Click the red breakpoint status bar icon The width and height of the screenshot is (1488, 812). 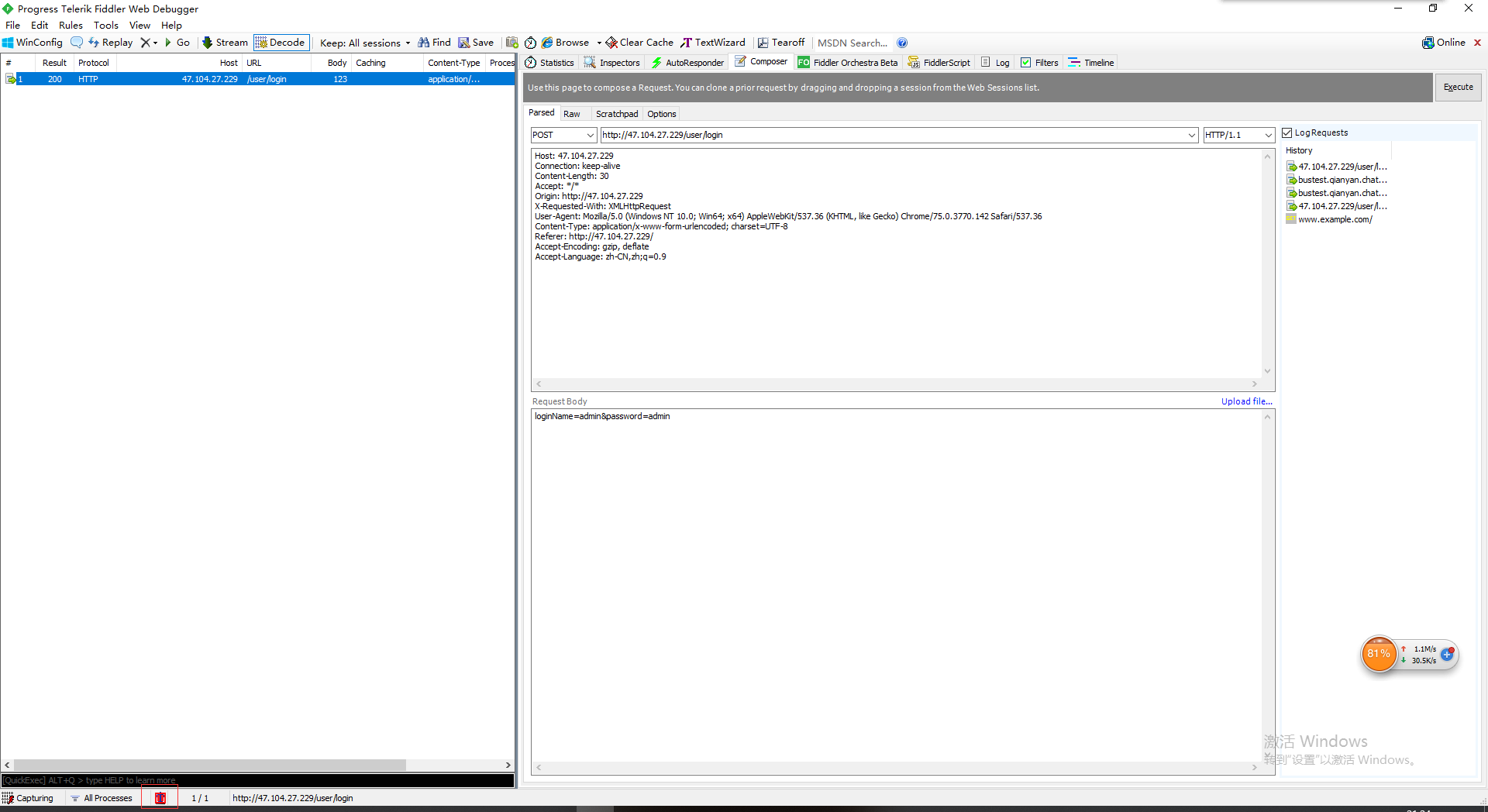pyautogui.click(x=160, y=798)
